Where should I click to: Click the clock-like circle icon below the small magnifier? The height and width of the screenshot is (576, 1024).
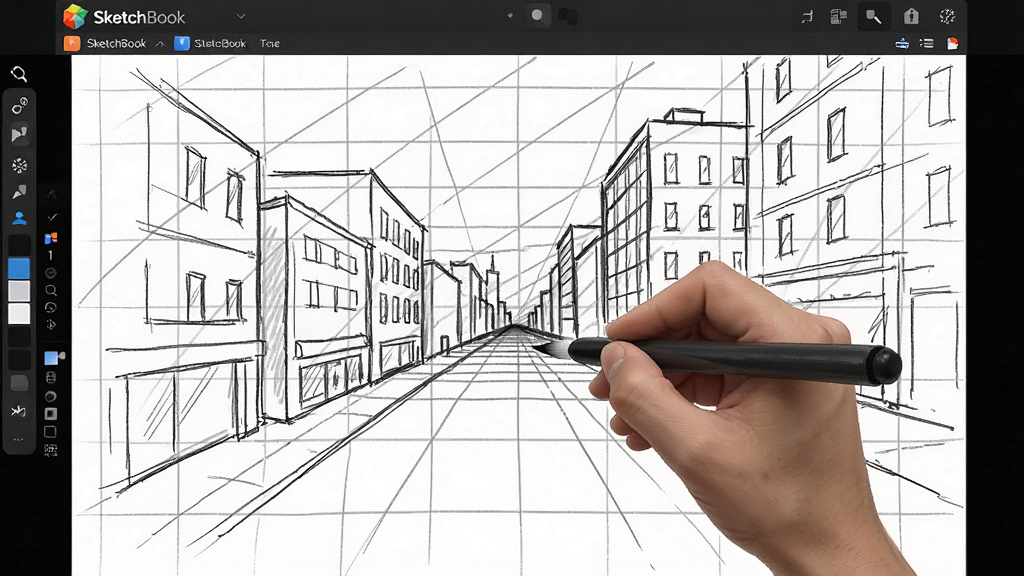pyautogui.click(x=51, y=307)
